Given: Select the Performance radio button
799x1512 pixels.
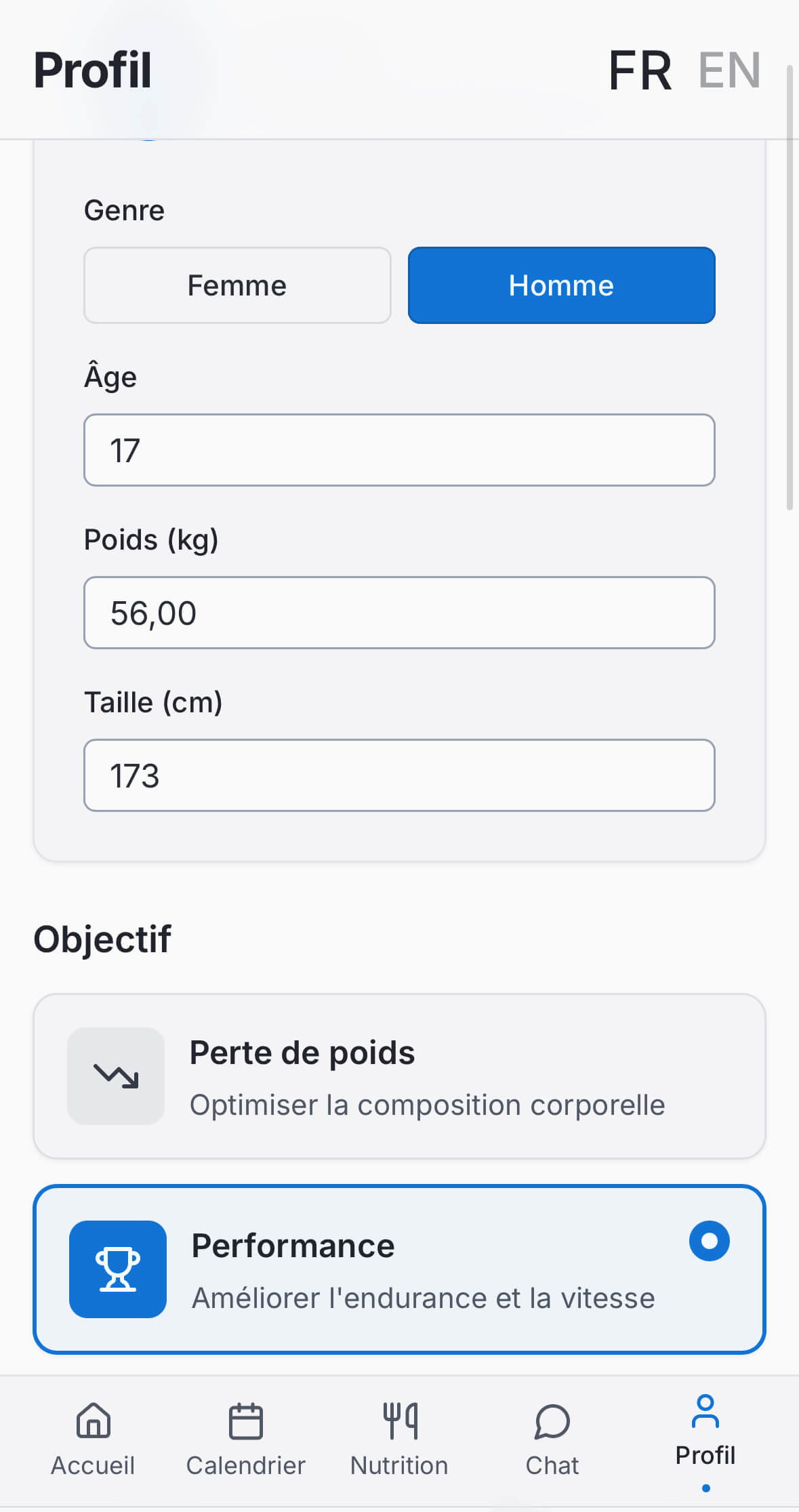Looking at the screenshot, I should pyautogui.click(x=709, y=1241).
